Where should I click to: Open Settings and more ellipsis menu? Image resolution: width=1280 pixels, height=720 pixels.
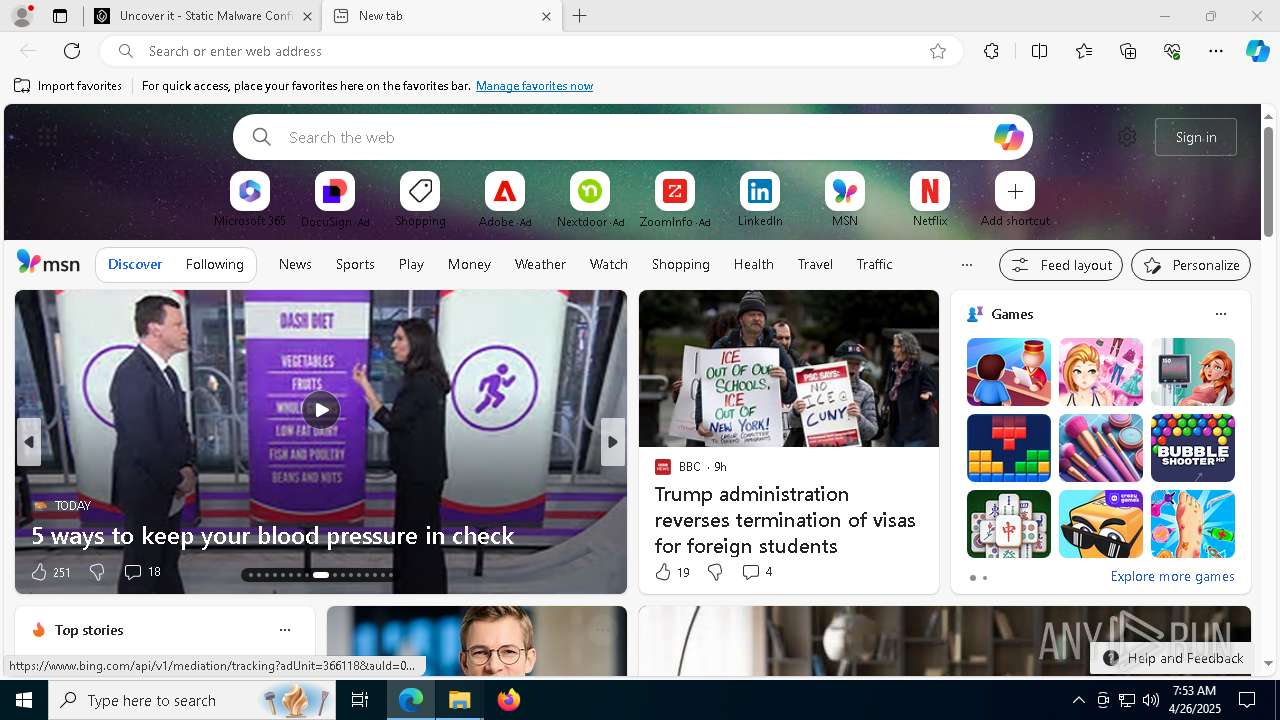[1216, 51]
